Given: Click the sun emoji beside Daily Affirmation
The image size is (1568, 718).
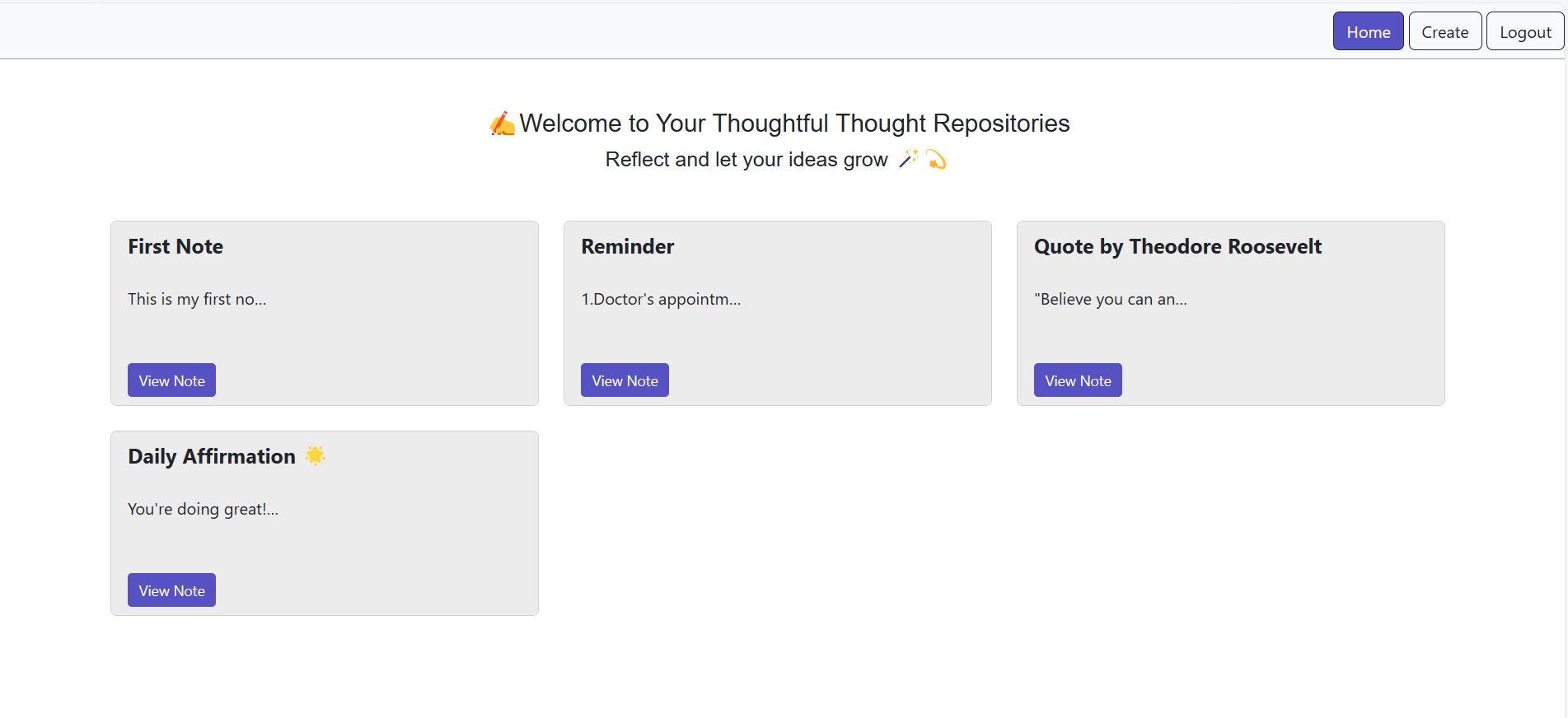Looking at the screenshot, I should (316, 455).
